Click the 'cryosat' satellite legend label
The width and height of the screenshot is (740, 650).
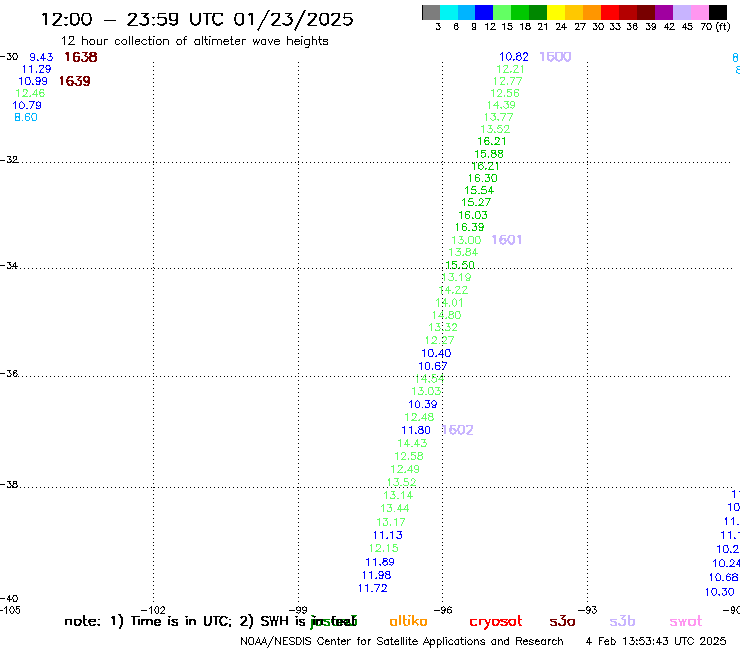coord(496,622)
